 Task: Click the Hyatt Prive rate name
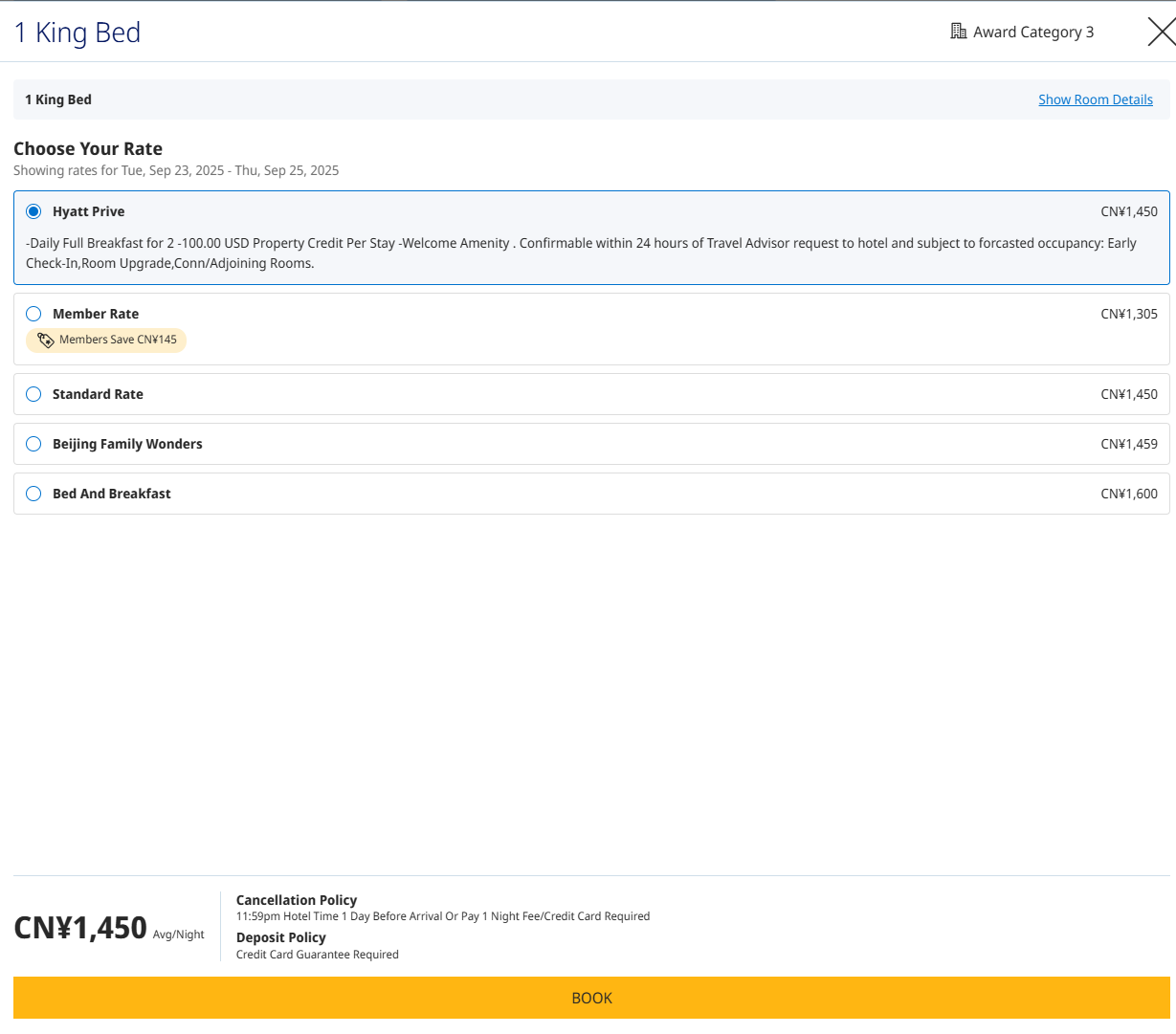[89, 211]
